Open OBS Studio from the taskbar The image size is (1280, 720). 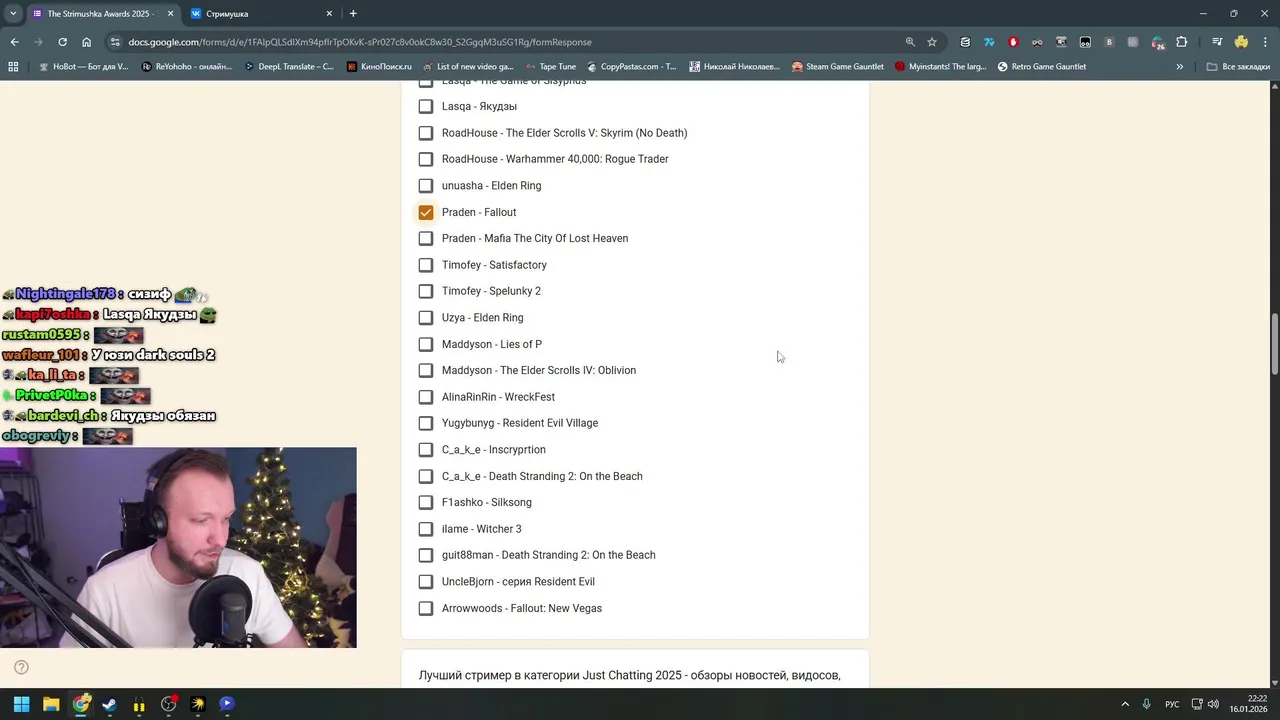168,704
